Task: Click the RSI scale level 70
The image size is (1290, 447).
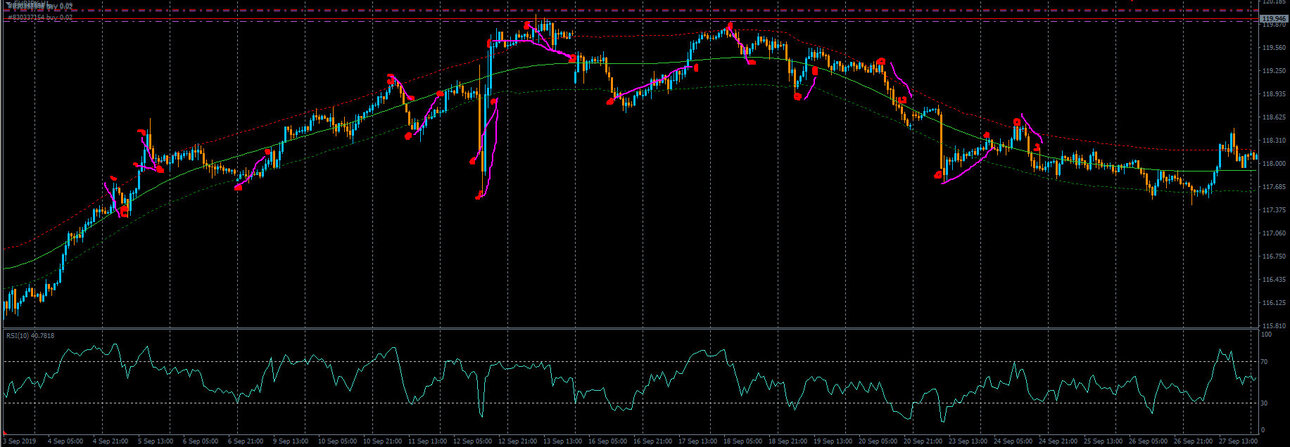Action: pyautogui.click(x=1266, y=363)
